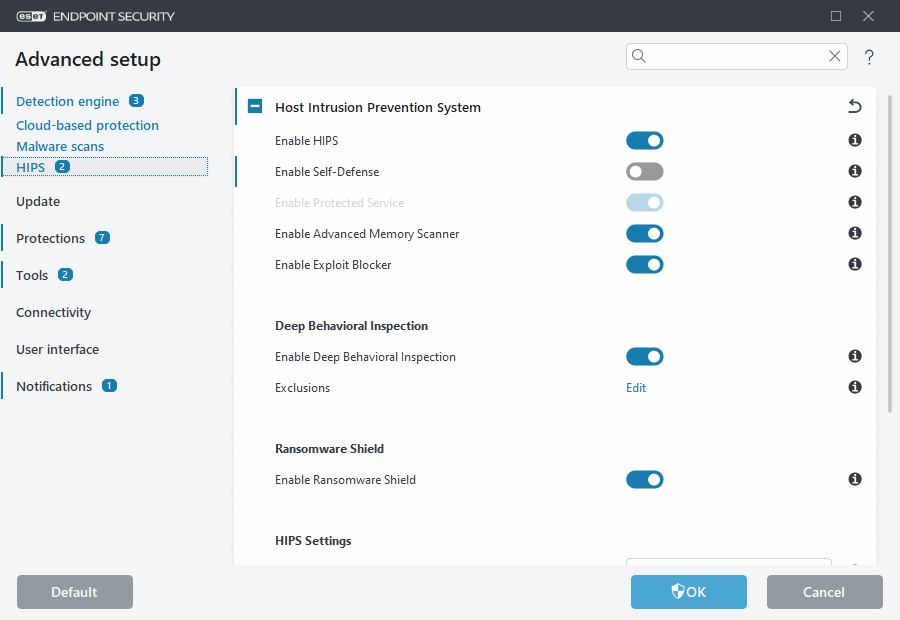Click the vertical scrollbar of settings panel
The height and width of the screenshot is (620, 900).
click(x=890, y=254)
